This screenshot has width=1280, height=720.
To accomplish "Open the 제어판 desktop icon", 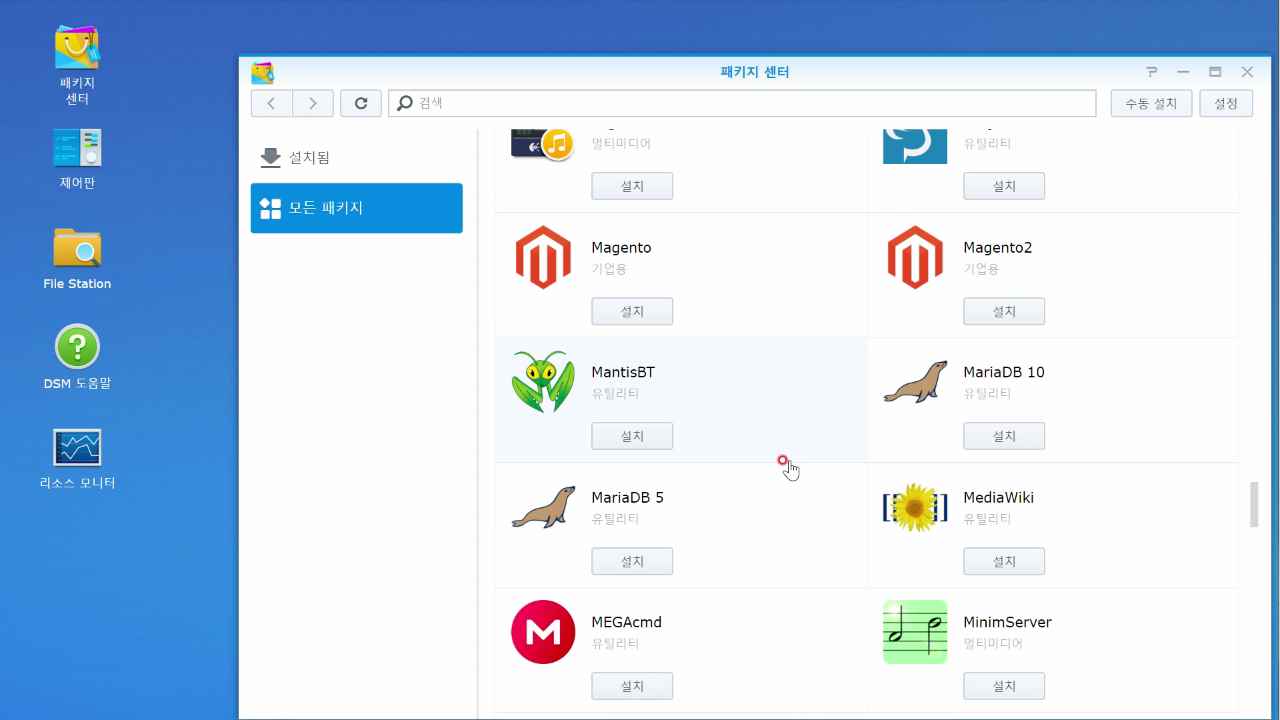I will point(77,158).
